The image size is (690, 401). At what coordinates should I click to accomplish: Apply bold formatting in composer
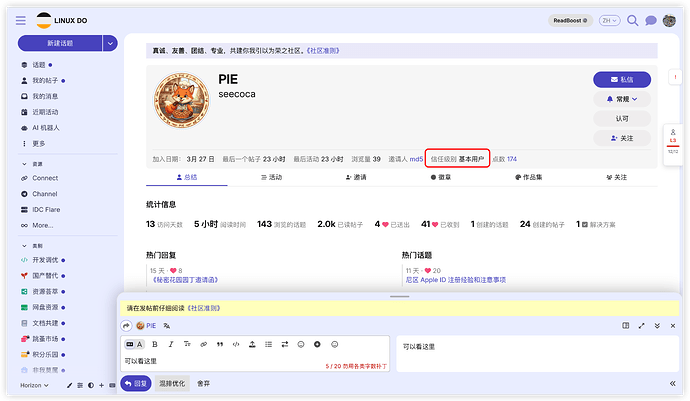[155, 344]
